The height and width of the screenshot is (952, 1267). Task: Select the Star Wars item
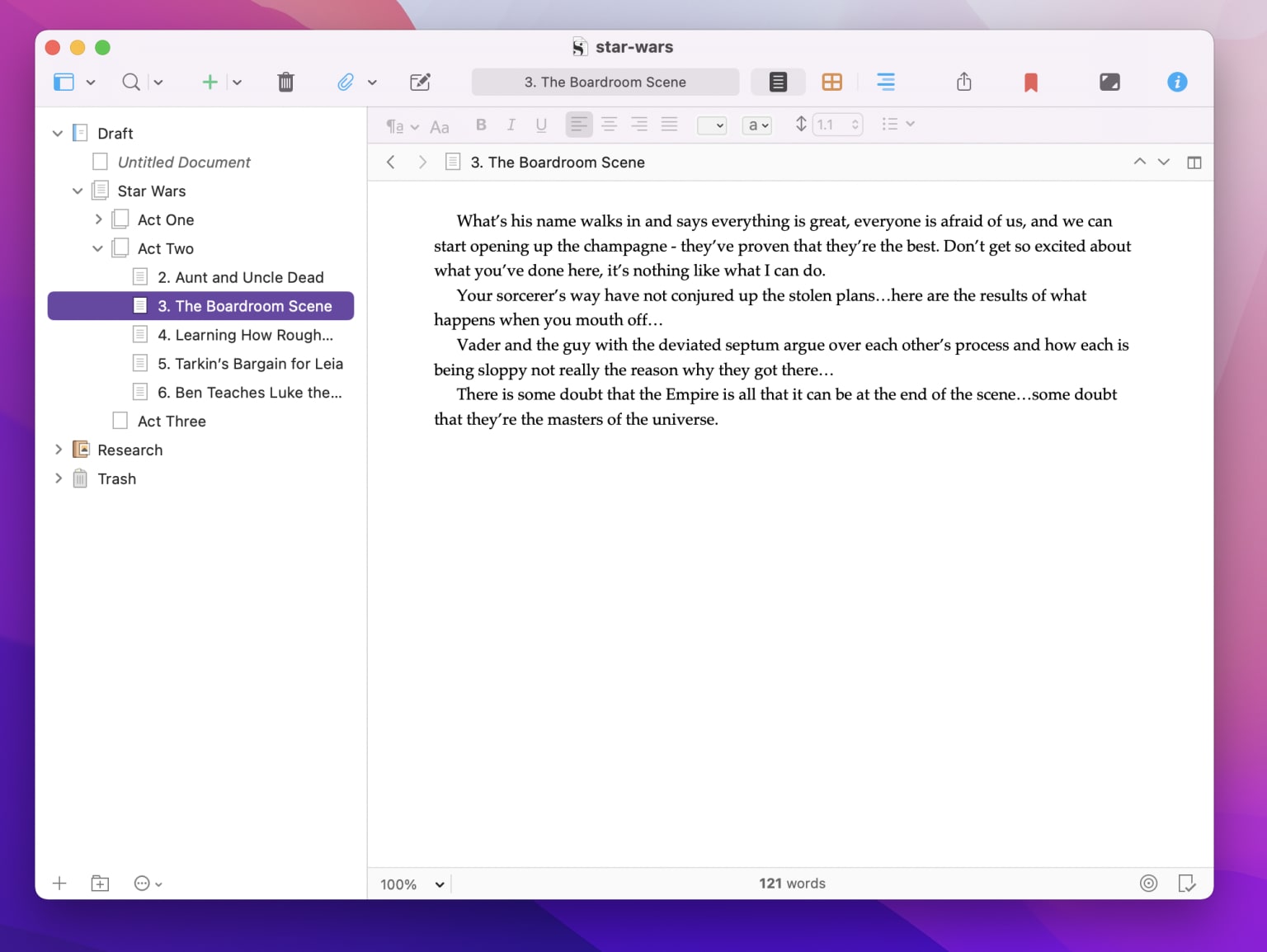(201, 191)
